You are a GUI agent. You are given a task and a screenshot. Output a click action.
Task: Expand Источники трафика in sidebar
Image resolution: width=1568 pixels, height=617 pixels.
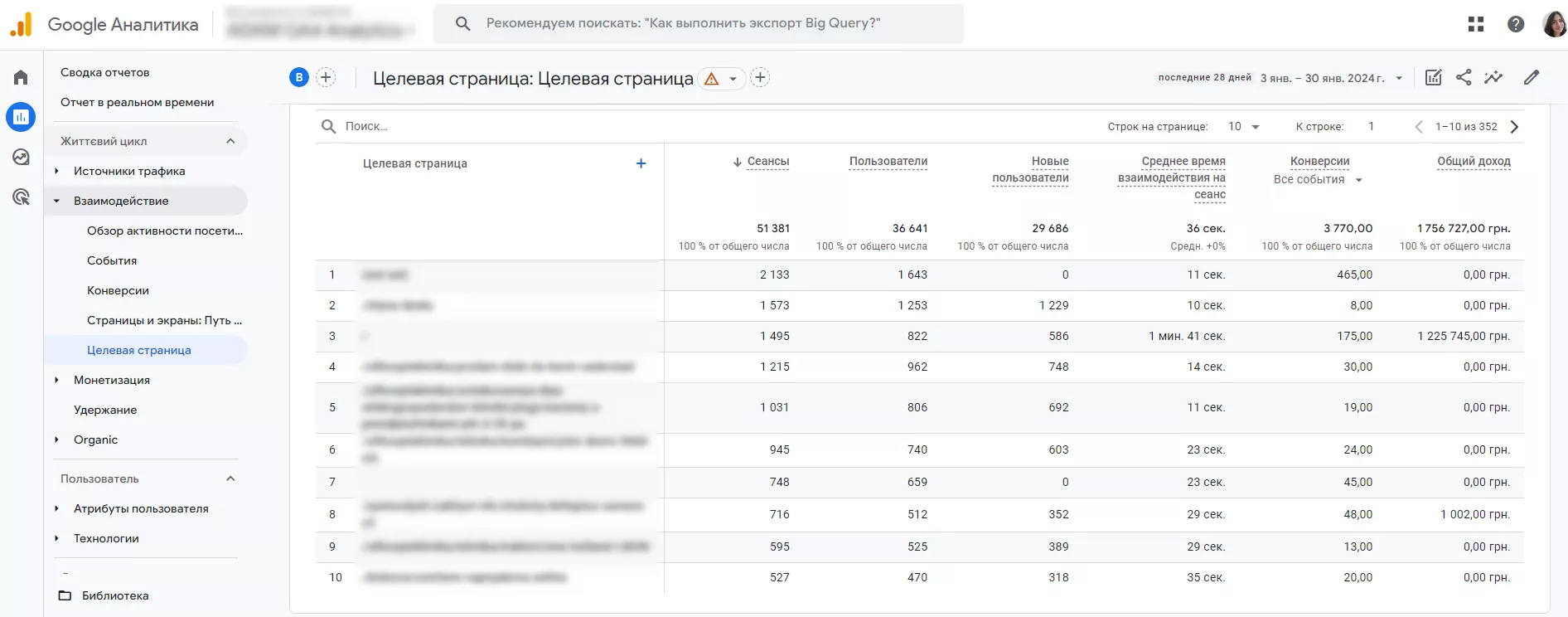coord(56,171)
